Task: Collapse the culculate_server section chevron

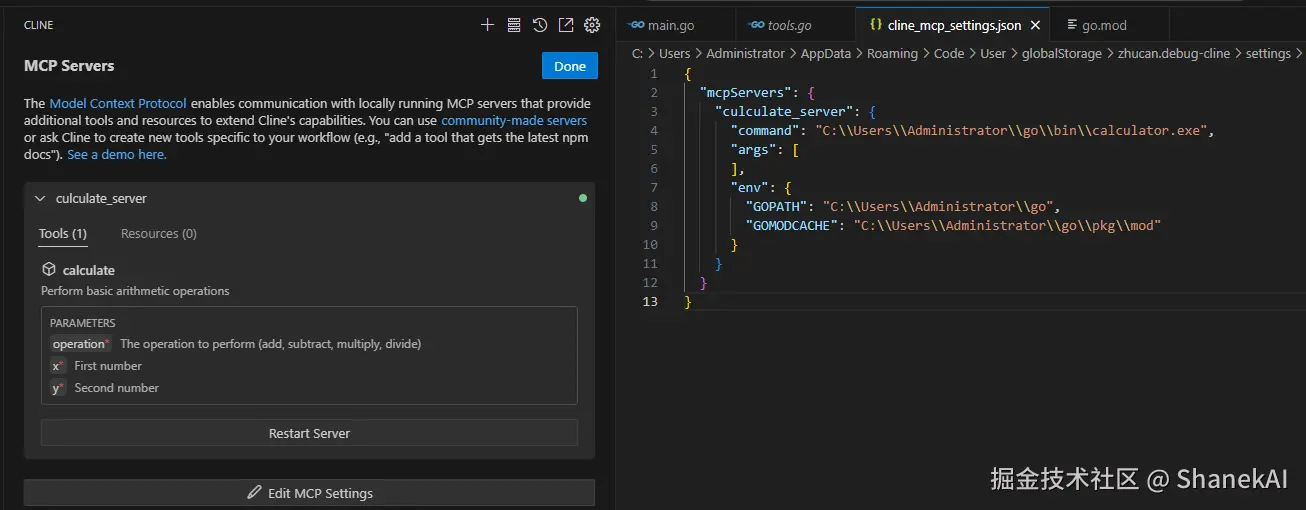Action: click(40, 199)
